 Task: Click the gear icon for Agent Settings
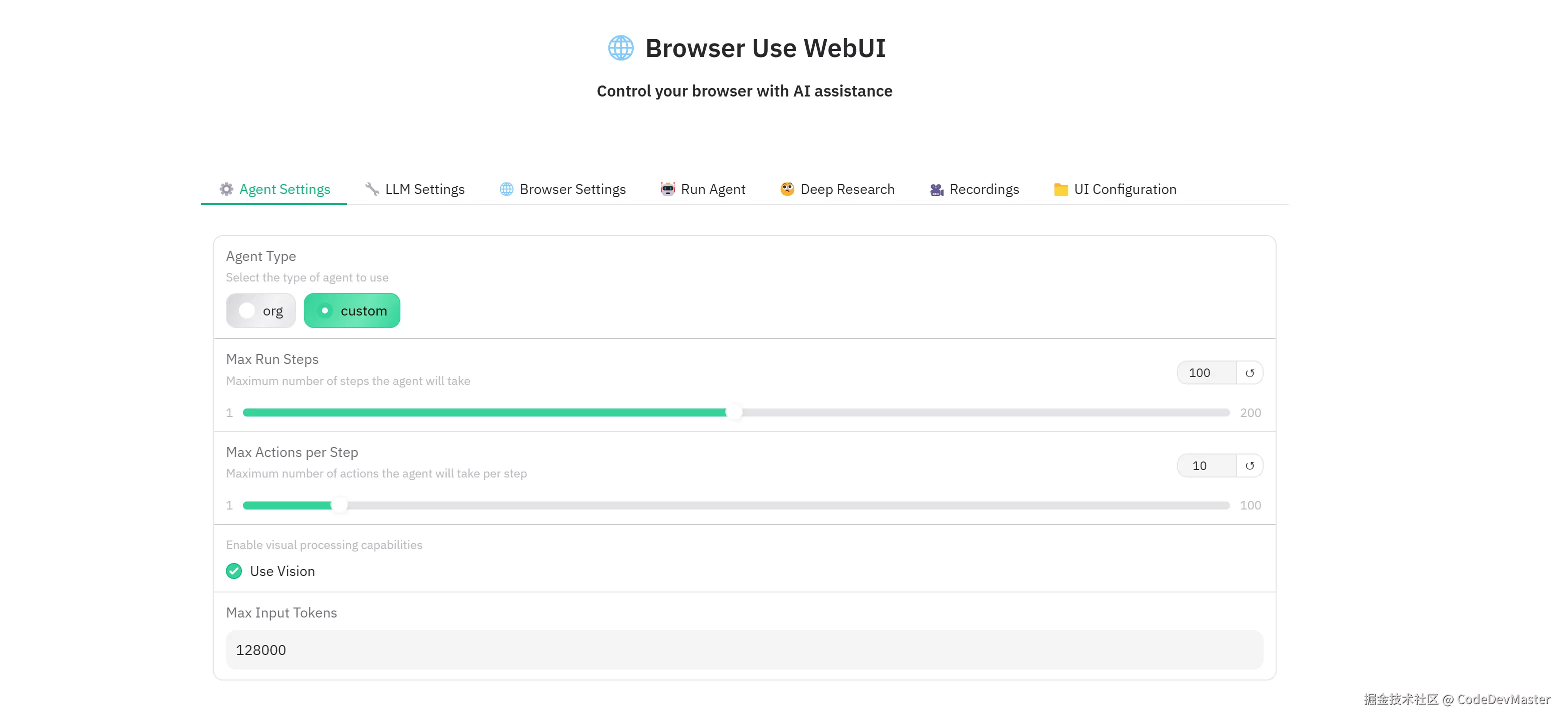[226, 189]
